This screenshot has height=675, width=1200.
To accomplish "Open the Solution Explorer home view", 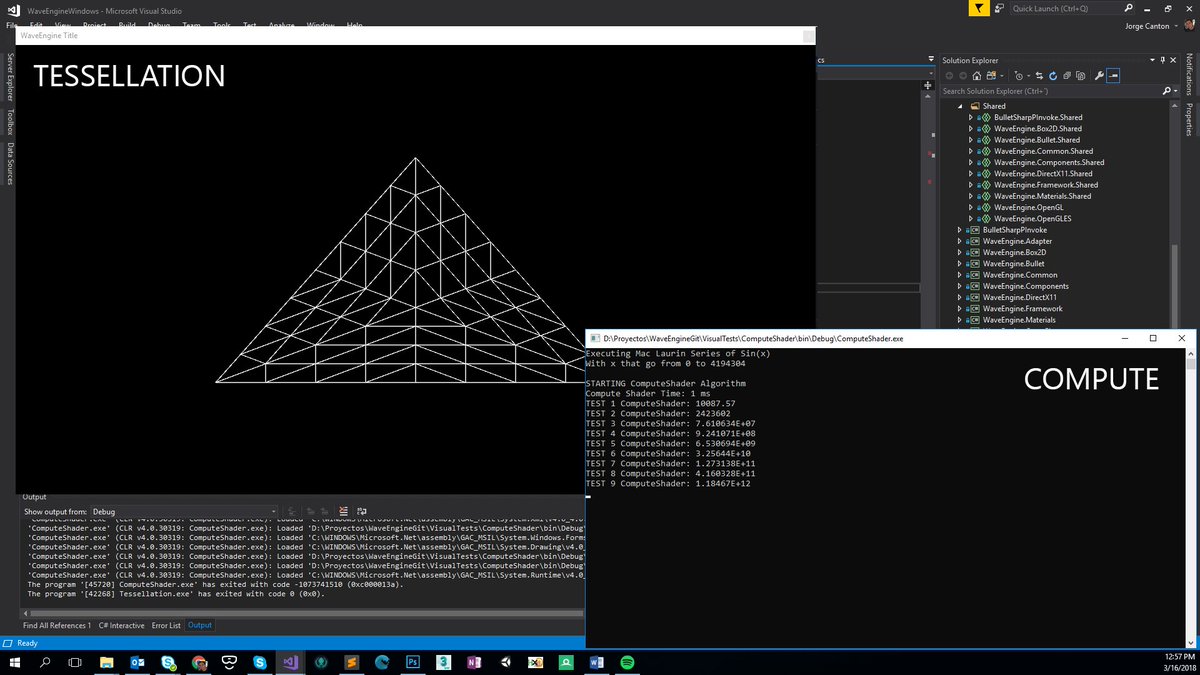I will click(x=976, y=75).
